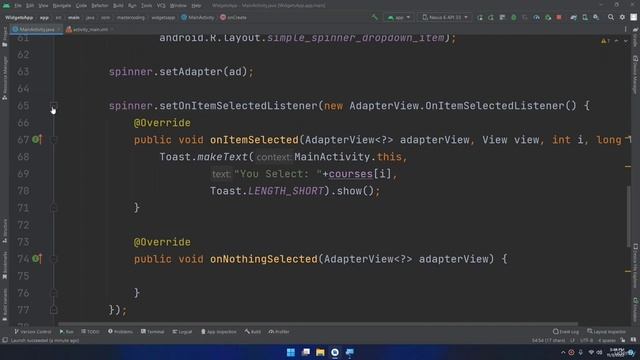Switch to the activity_main.xml editor tab
This screenshot has height=360, width=640.
click(x=89, y=29)
